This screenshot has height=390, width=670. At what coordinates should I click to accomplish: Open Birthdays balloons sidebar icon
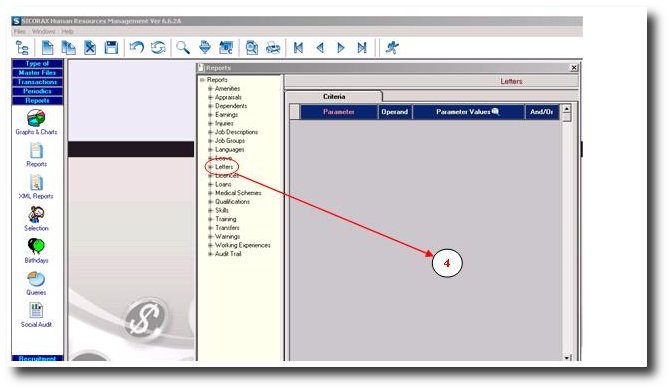pyautogui.click(x=36, y=251)
